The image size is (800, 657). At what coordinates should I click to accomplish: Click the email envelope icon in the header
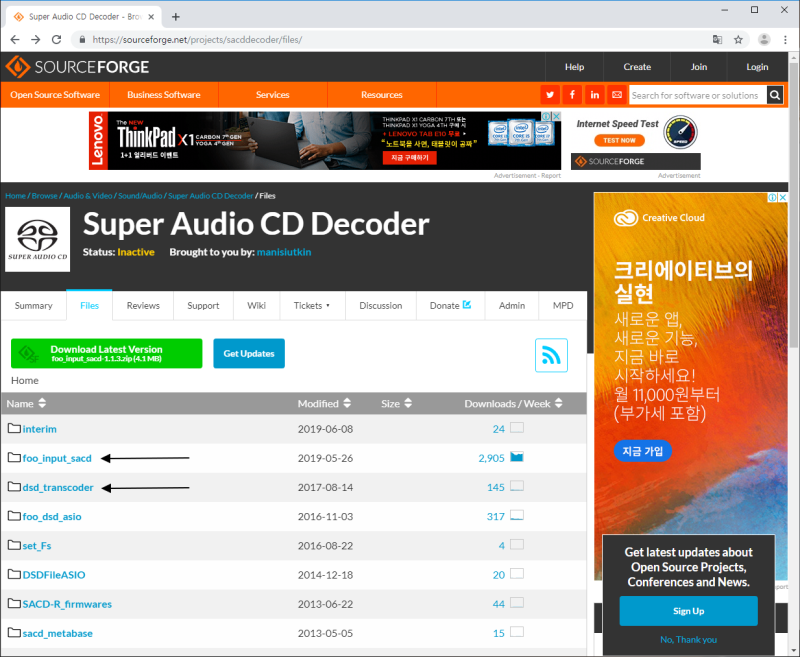point(616,94)
